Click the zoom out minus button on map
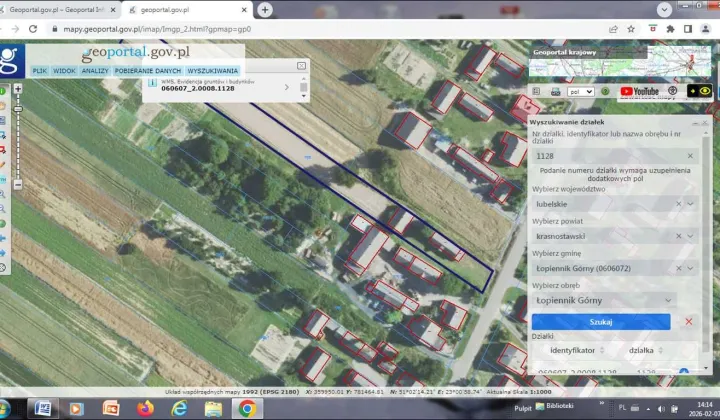Viewport: 720px width, 420px height. (x=17, y=185)
